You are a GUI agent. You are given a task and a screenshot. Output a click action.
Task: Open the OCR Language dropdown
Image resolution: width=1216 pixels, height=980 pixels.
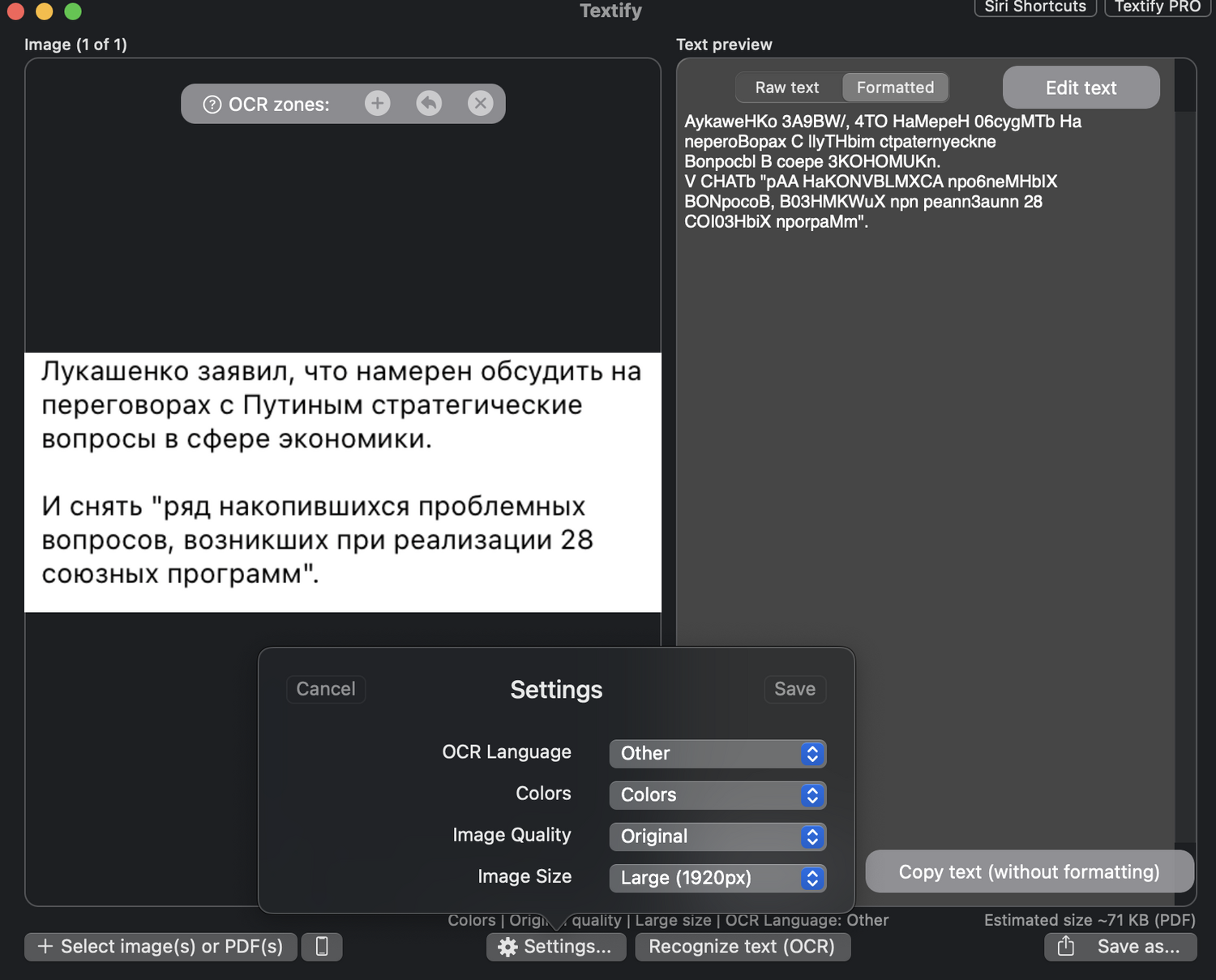(x=717, y=753)
